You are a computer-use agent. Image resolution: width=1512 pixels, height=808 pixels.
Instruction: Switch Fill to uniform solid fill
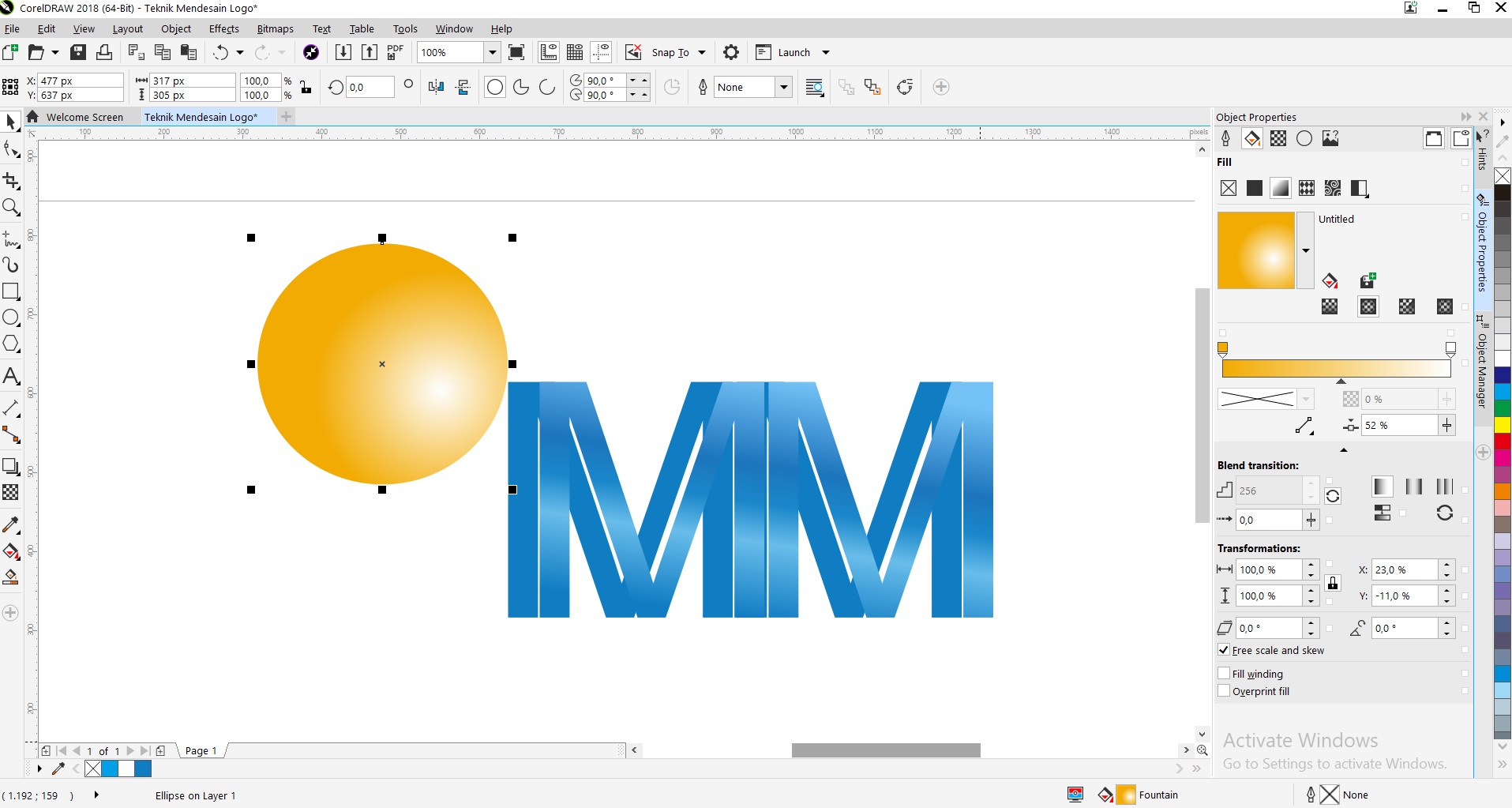[x=1254, y=188]
